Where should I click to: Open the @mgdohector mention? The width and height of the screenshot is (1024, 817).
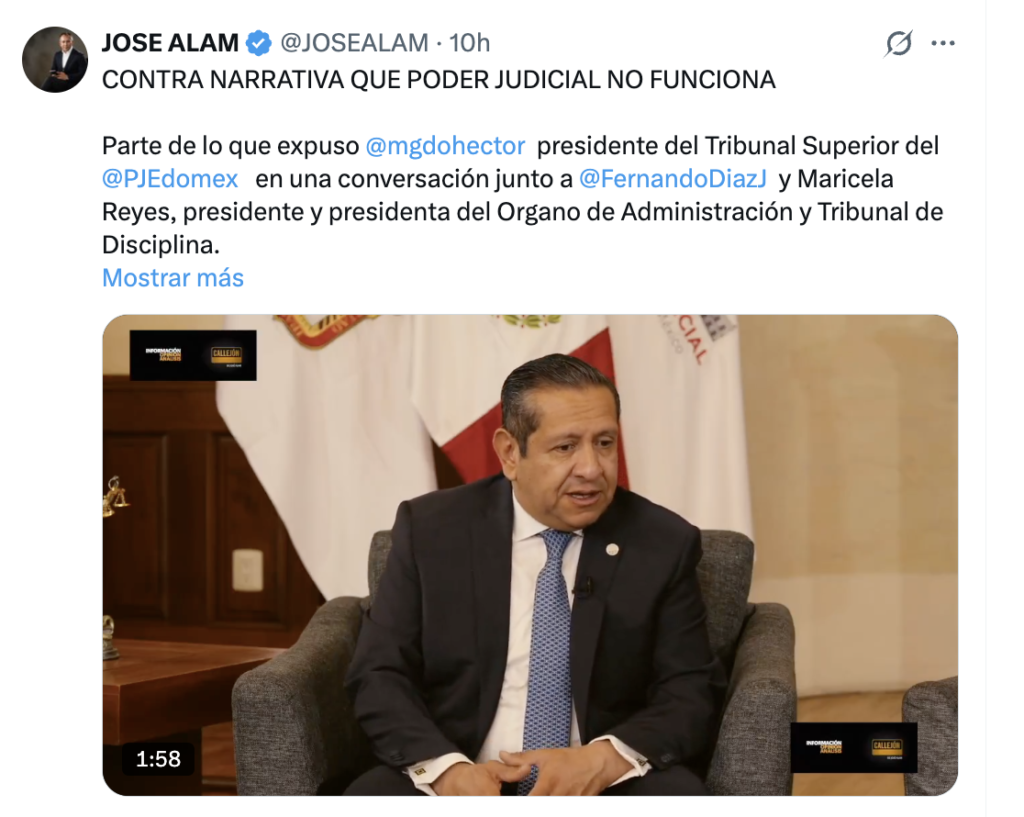tap(445, 146)
